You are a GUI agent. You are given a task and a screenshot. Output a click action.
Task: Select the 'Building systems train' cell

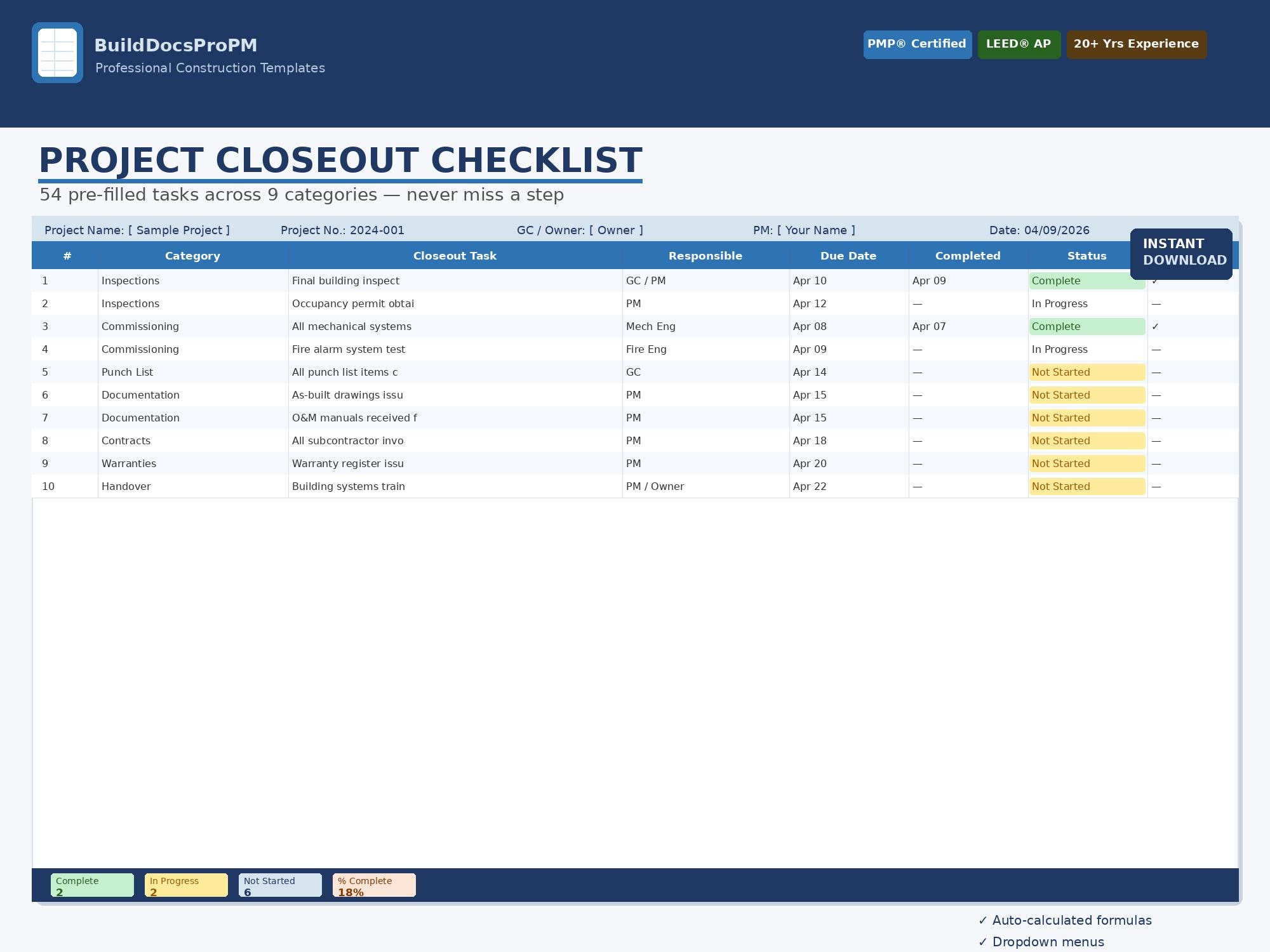click(x=455, y=486)
